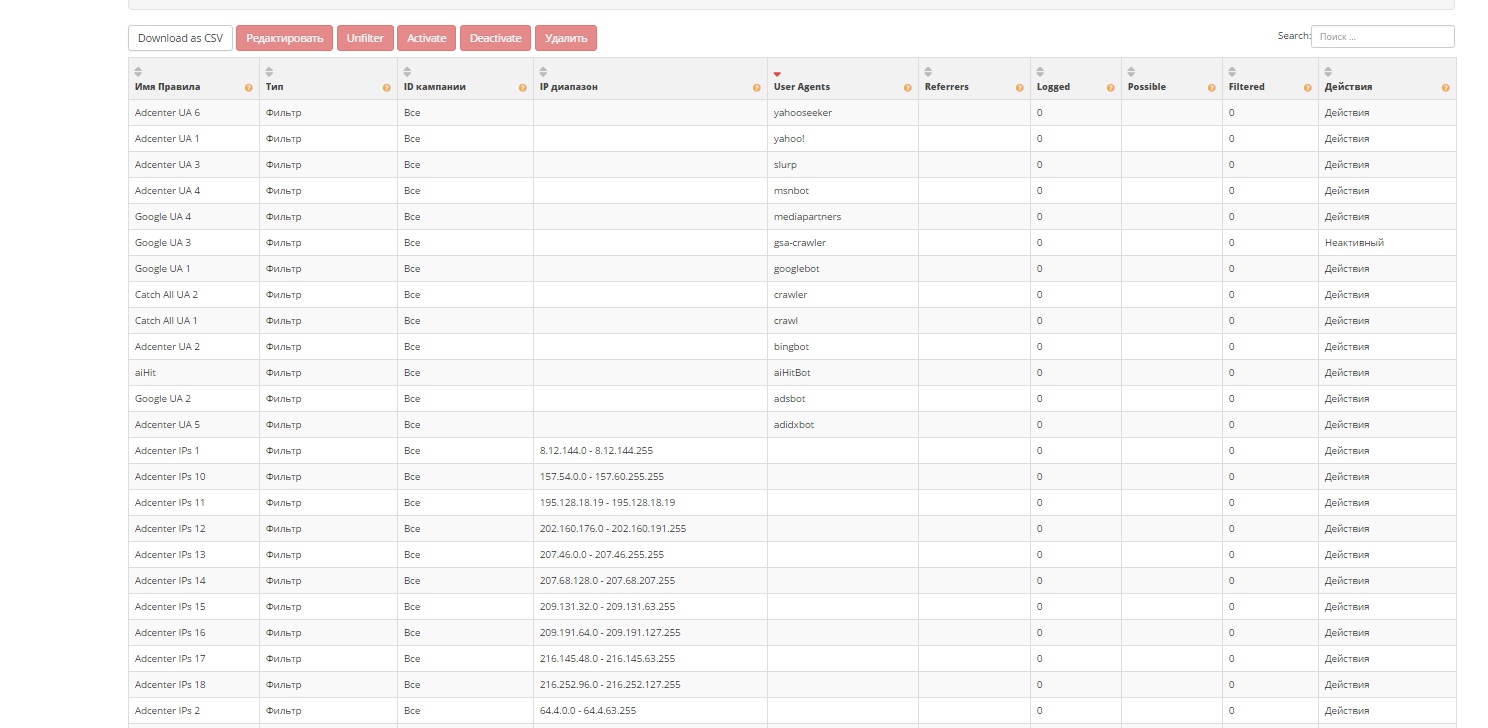The image size is (1488, 728).
Task: Select the Adcenter UA 4 rule name
Action: [x=167, y=191]
